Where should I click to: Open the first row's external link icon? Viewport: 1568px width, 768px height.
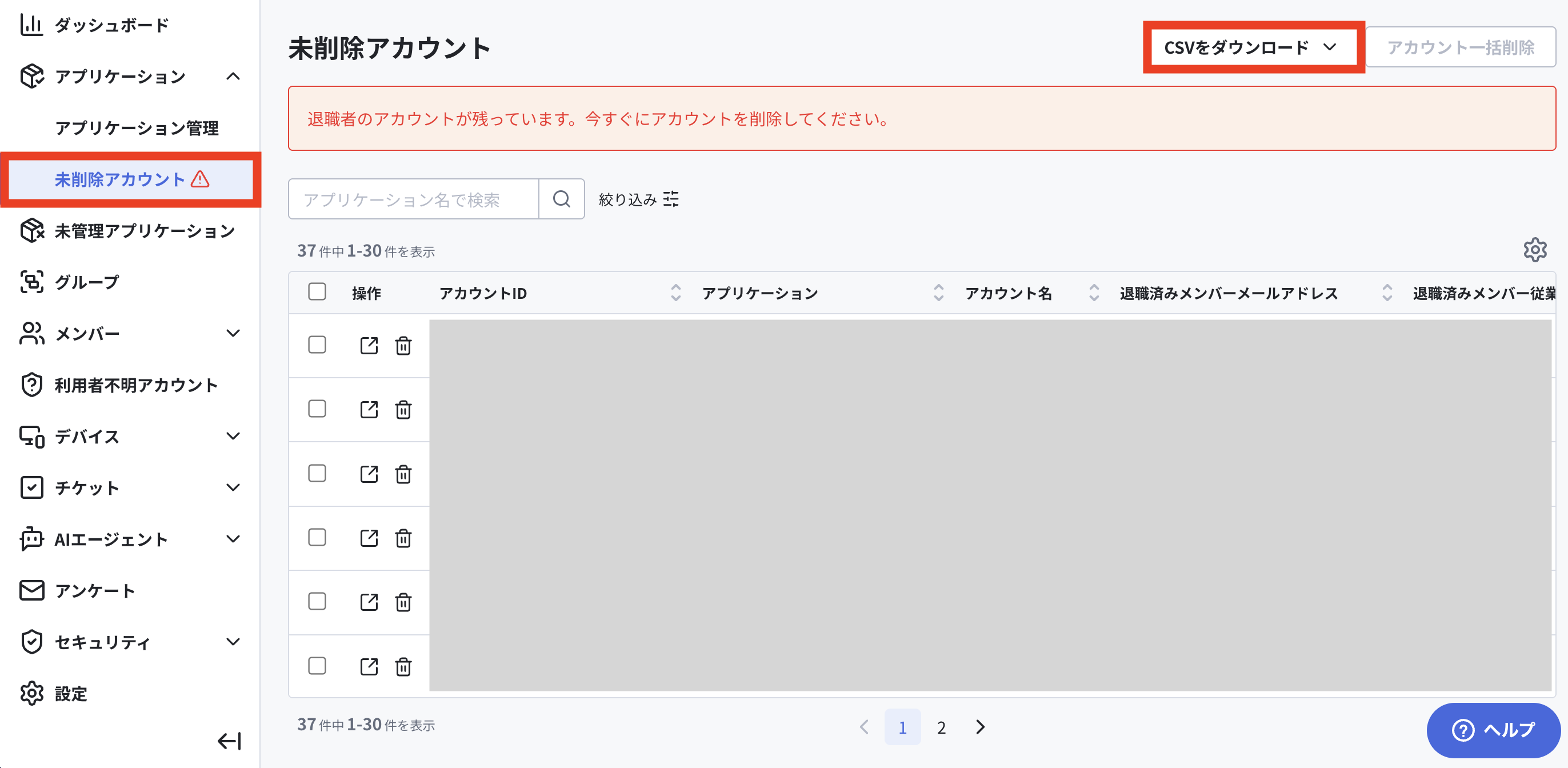[369, 346]
